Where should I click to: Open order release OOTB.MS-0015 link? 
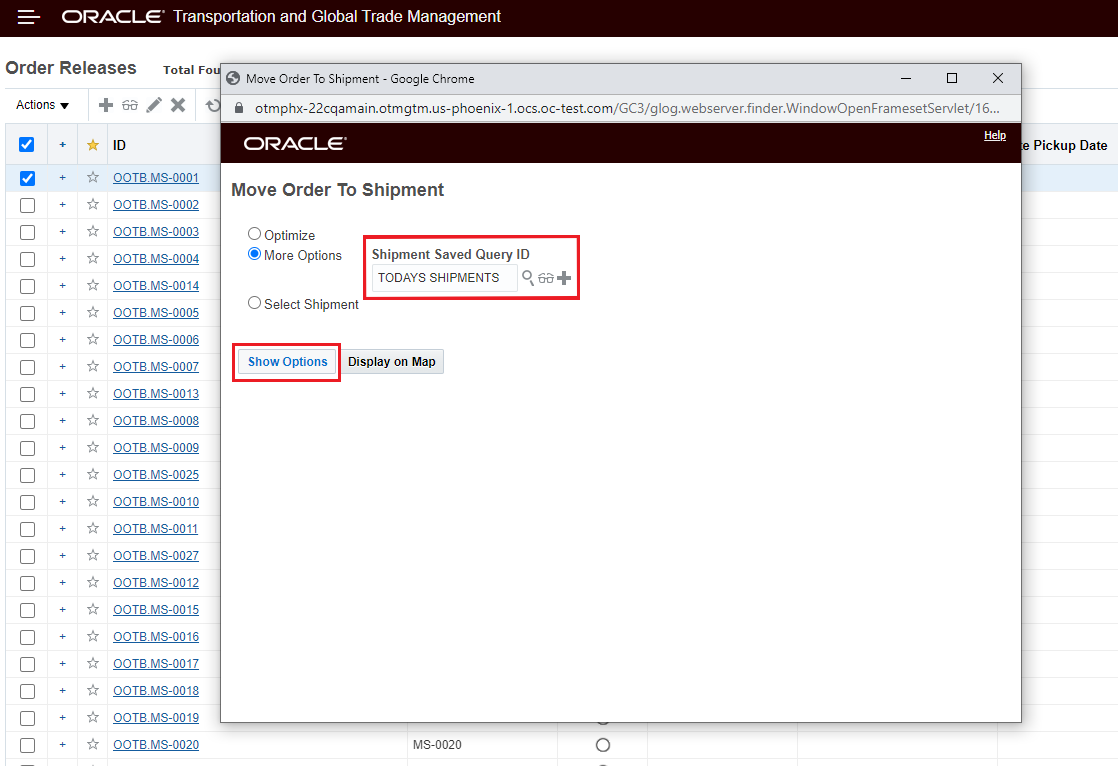[x=156, y=610]
